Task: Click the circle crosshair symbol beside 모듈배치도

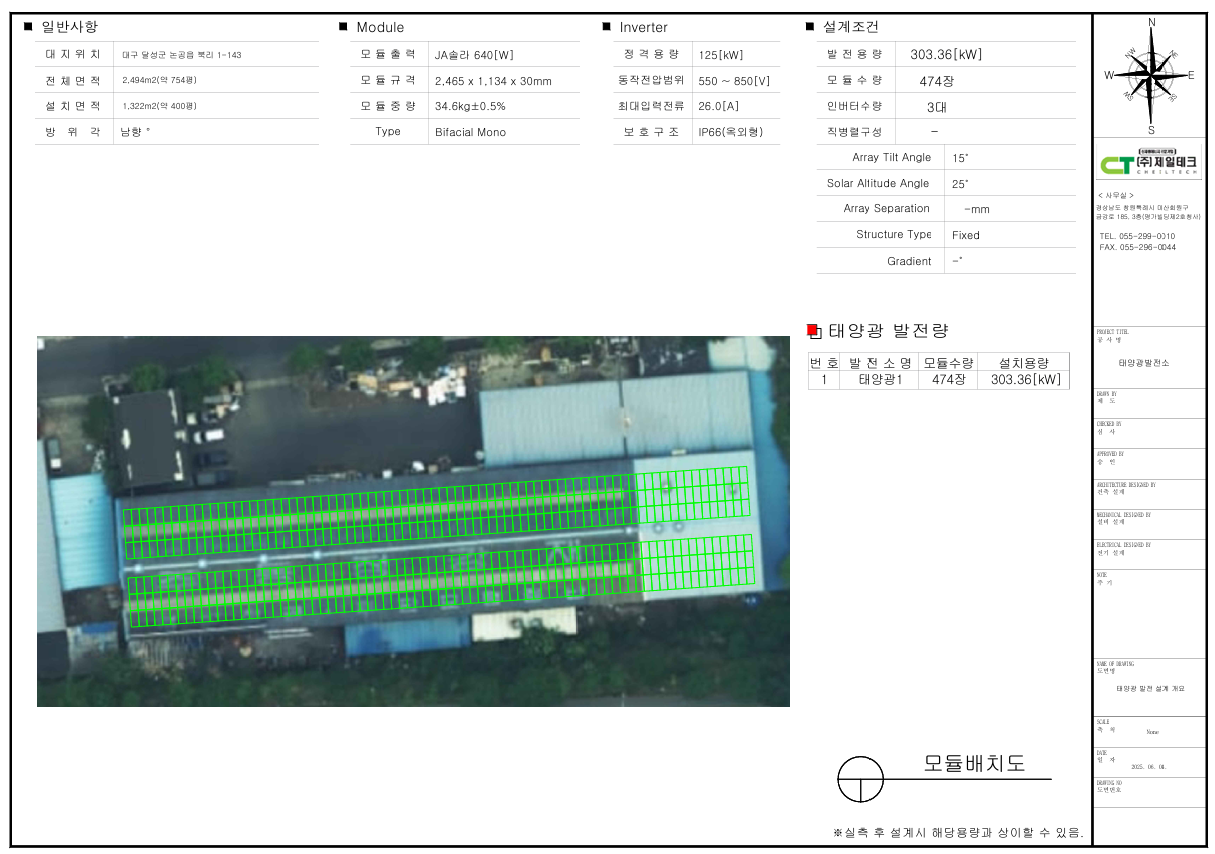Action: (861, 779)
